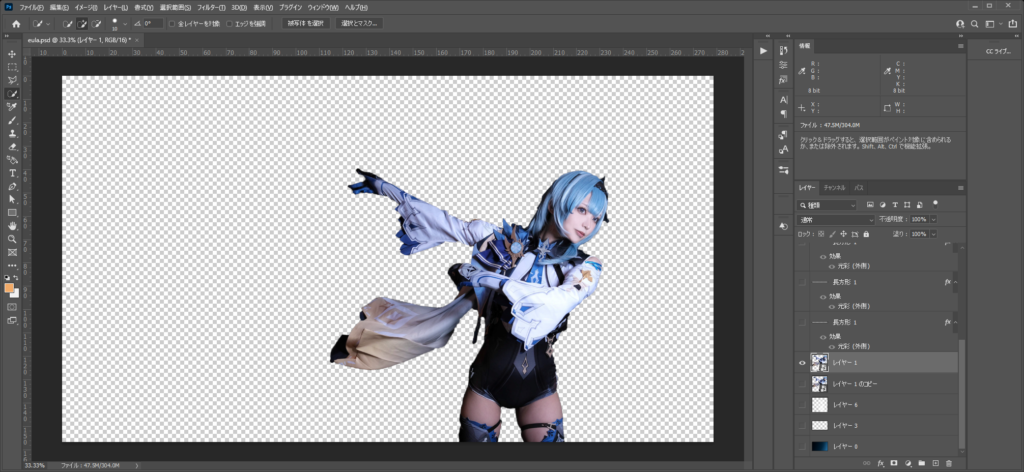Select the Rectangle shape tool
Screen dimensions: 1024x472
pyautogui.click(x=12, y=213)
